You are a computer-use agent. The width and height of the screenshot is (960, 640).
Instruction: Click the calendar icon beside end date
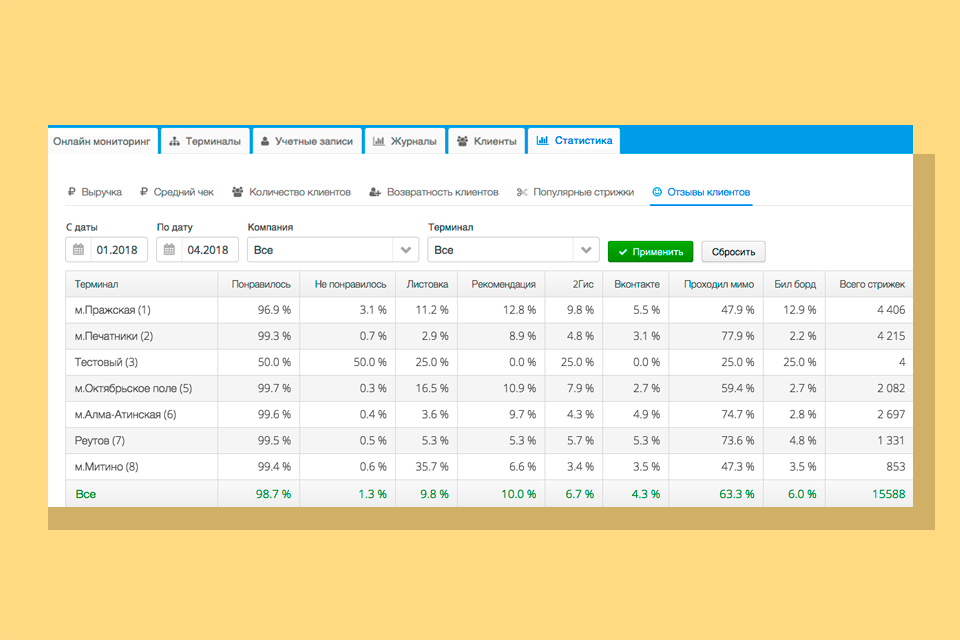coord(170,250)
